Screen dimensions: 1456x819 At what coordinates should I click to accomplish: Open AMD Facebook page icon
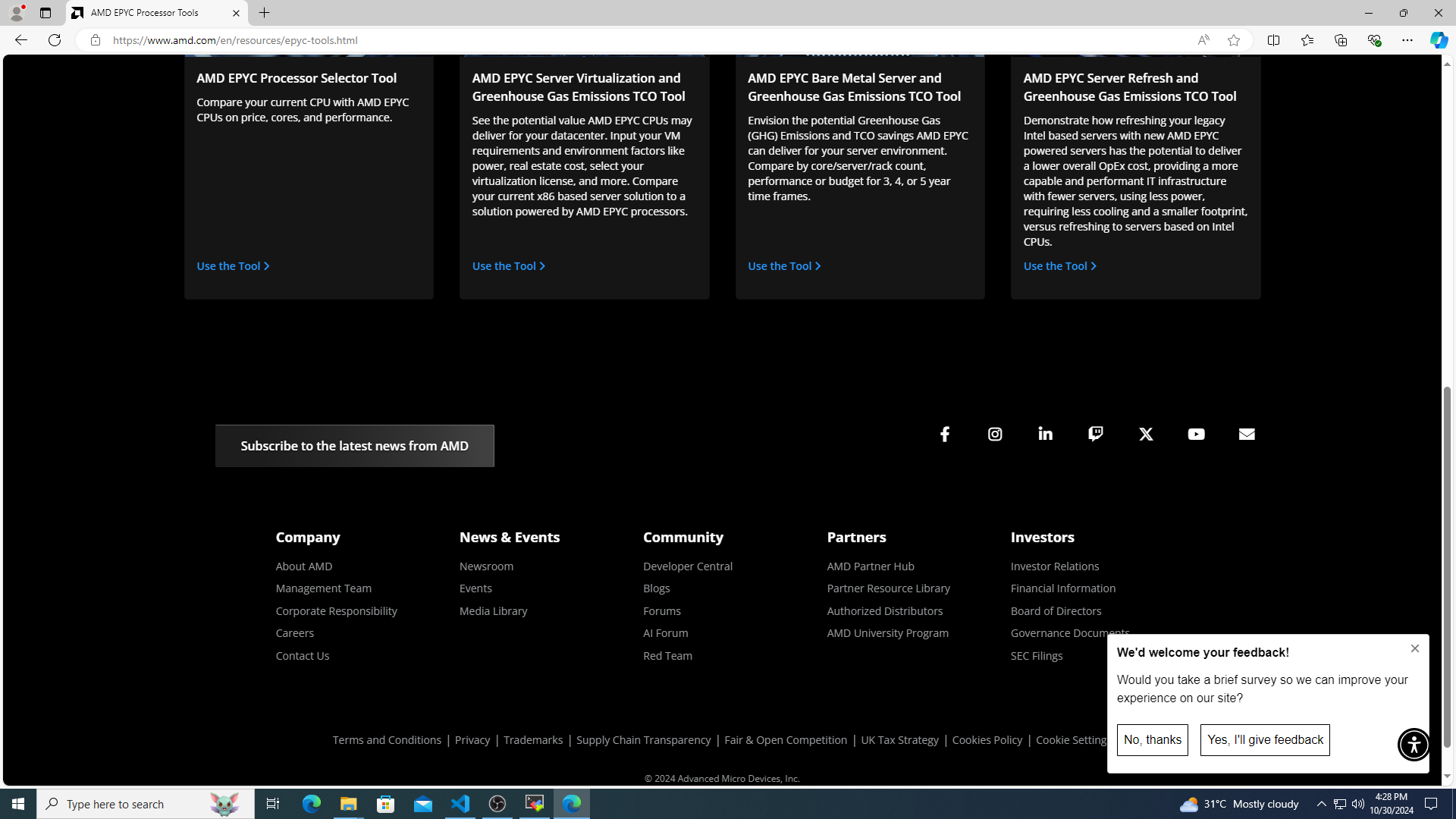coord(944,434)
